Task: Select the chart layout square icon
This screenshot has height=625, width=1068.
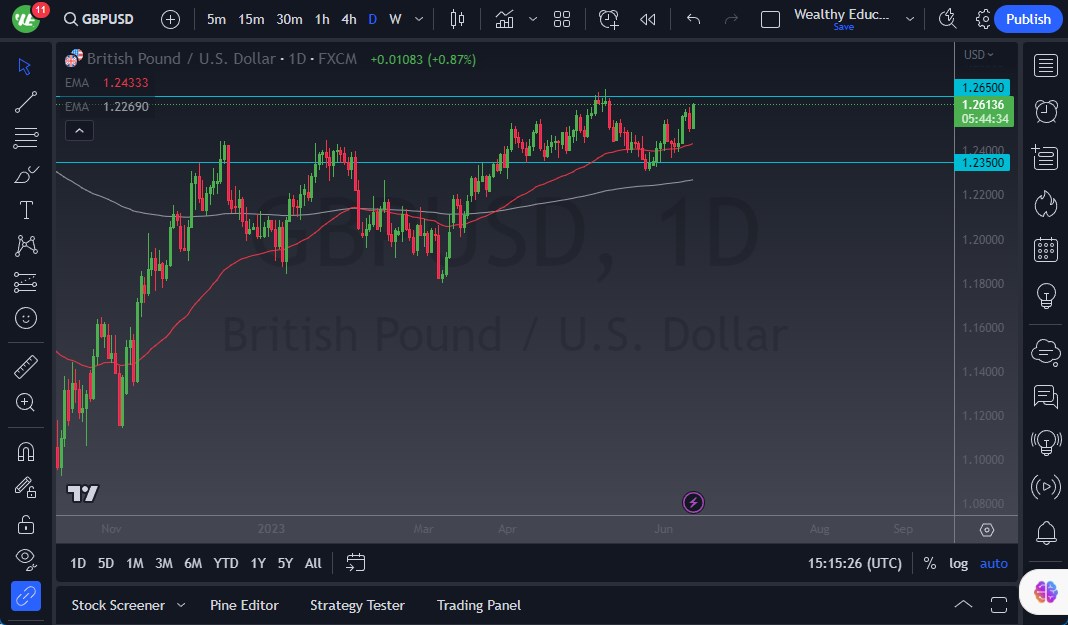Action: pyautogui.click(x=770, y=19)
